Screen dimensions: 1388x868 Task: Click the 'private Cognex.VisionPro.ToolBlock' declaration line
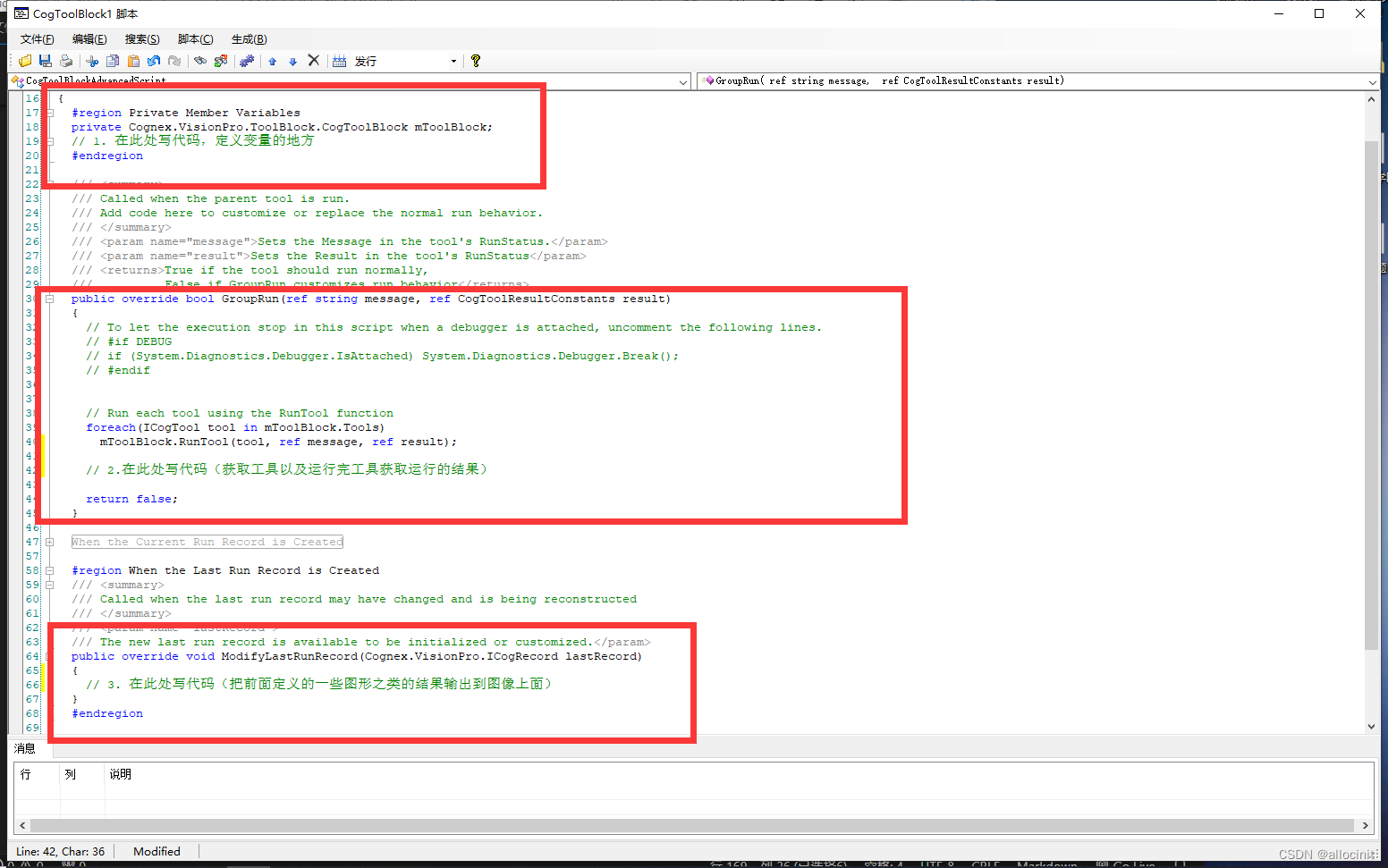282,127
